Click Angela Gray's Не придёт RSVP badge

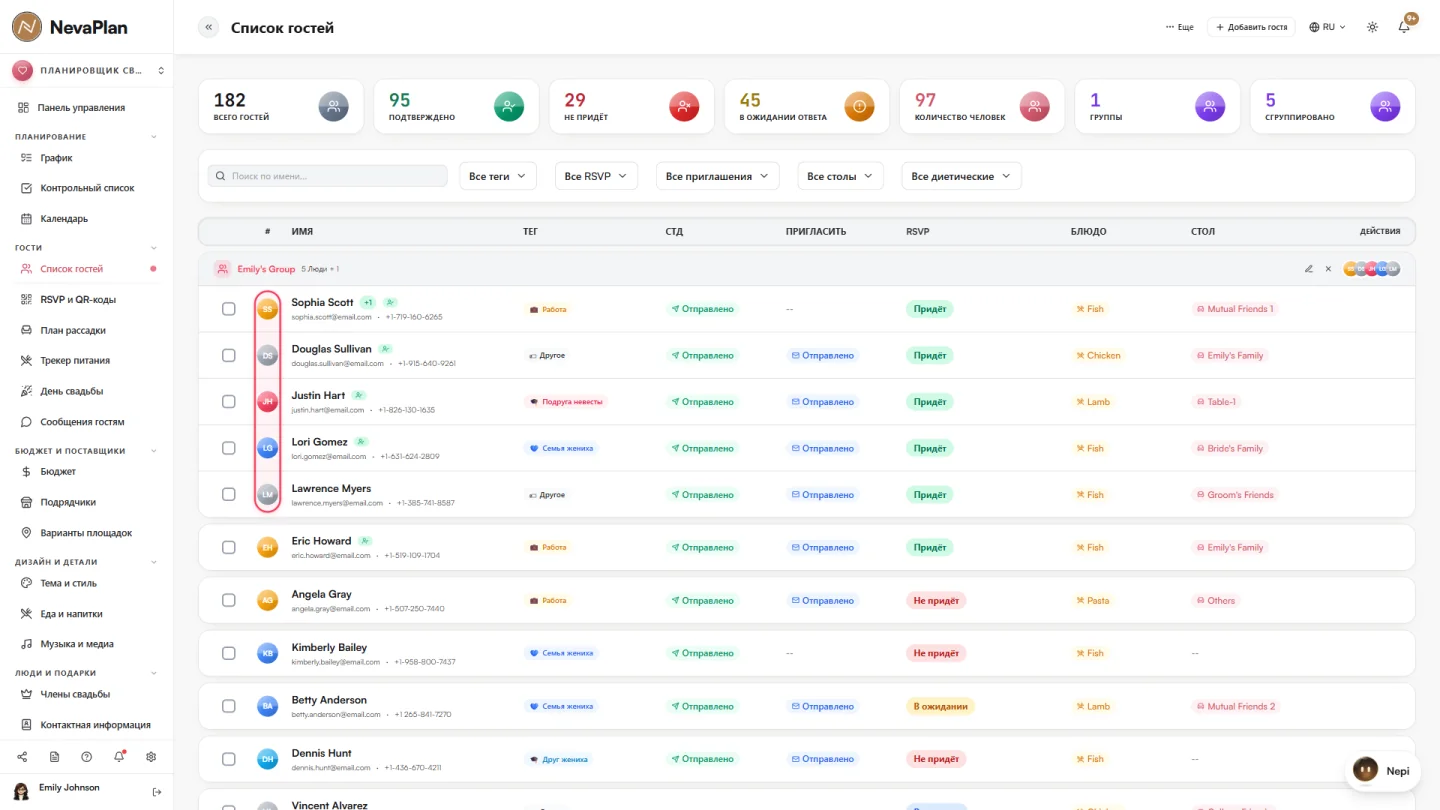point(936,601)
